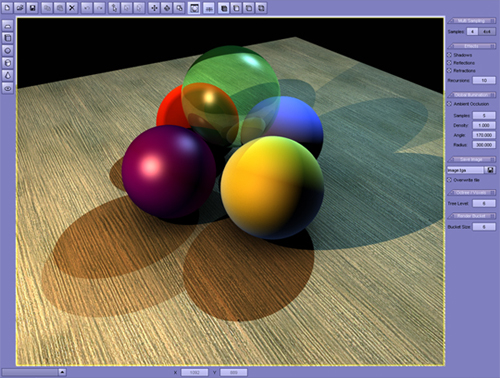Select the pointer selection tool icon
This screenshot has width=500, height=378.
point(114,8)
